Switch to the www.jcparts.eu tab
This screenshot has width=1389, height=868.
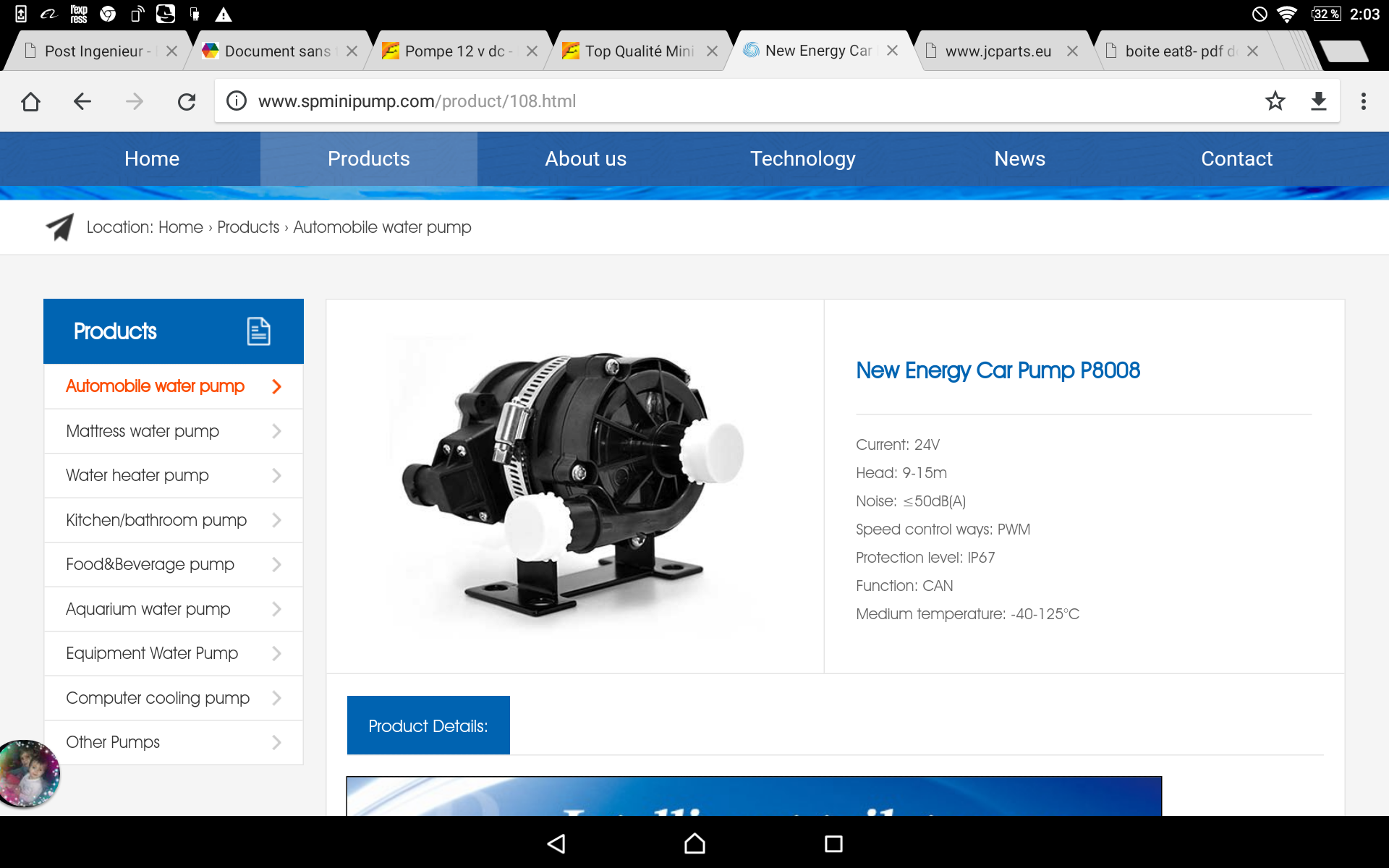point(998,51)
